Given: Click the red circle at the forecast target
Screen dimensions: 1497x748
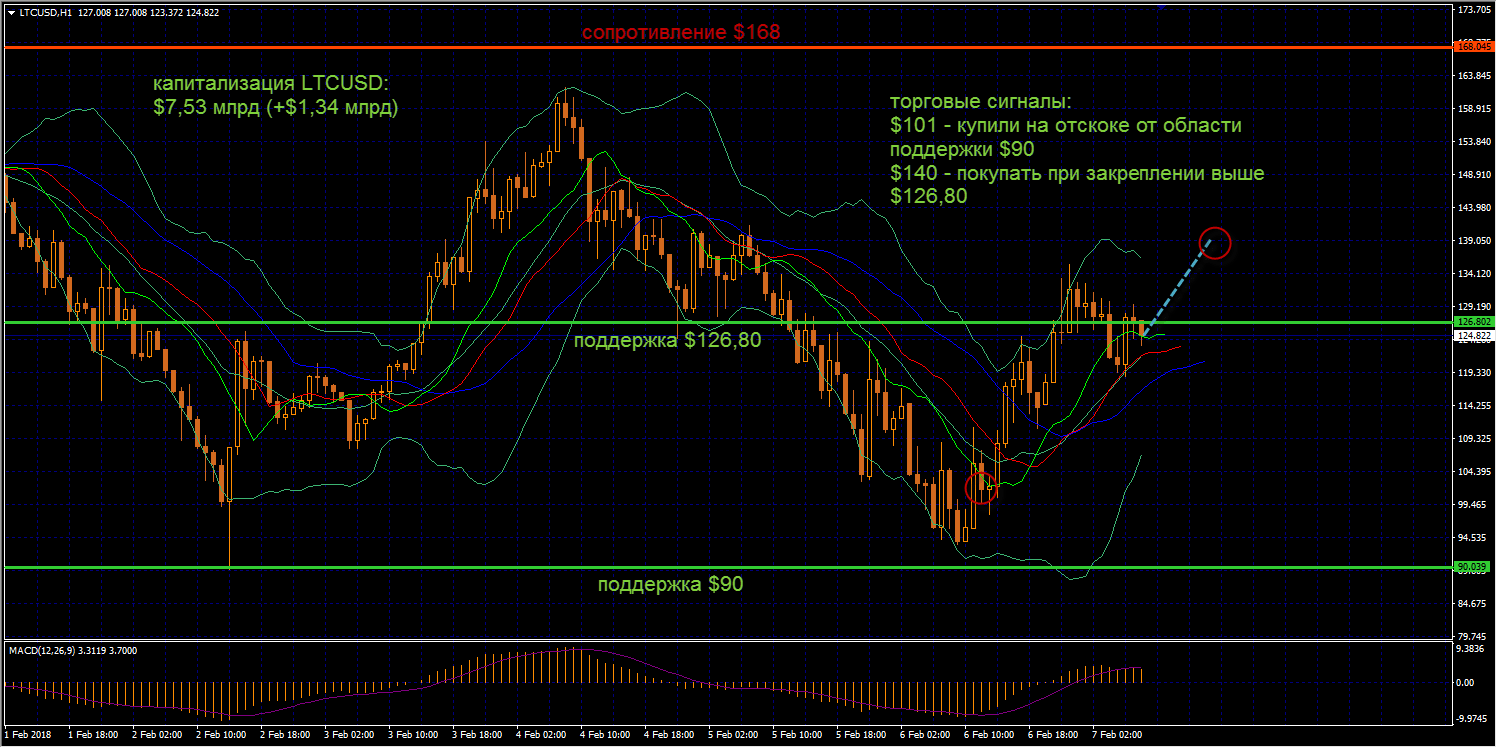Looking at the screenshot, I should [x=1214, y=242].
